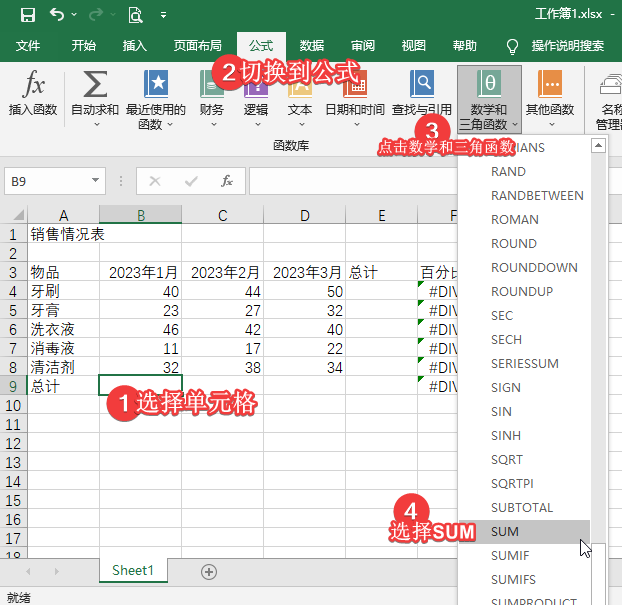Screen dimensions: 622x605
Task: Select column D header
Action: (x=304, y=215)
